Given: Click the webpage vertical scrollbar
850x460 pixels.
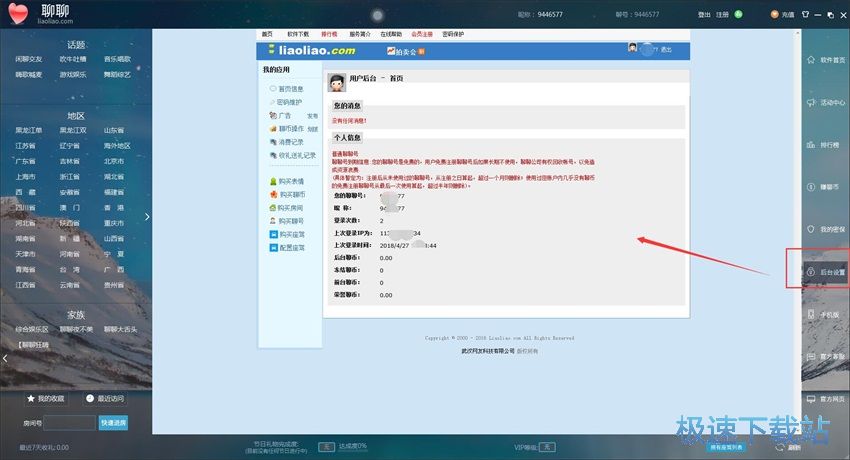Looking at the screenshot, I should tap(797, 231).
